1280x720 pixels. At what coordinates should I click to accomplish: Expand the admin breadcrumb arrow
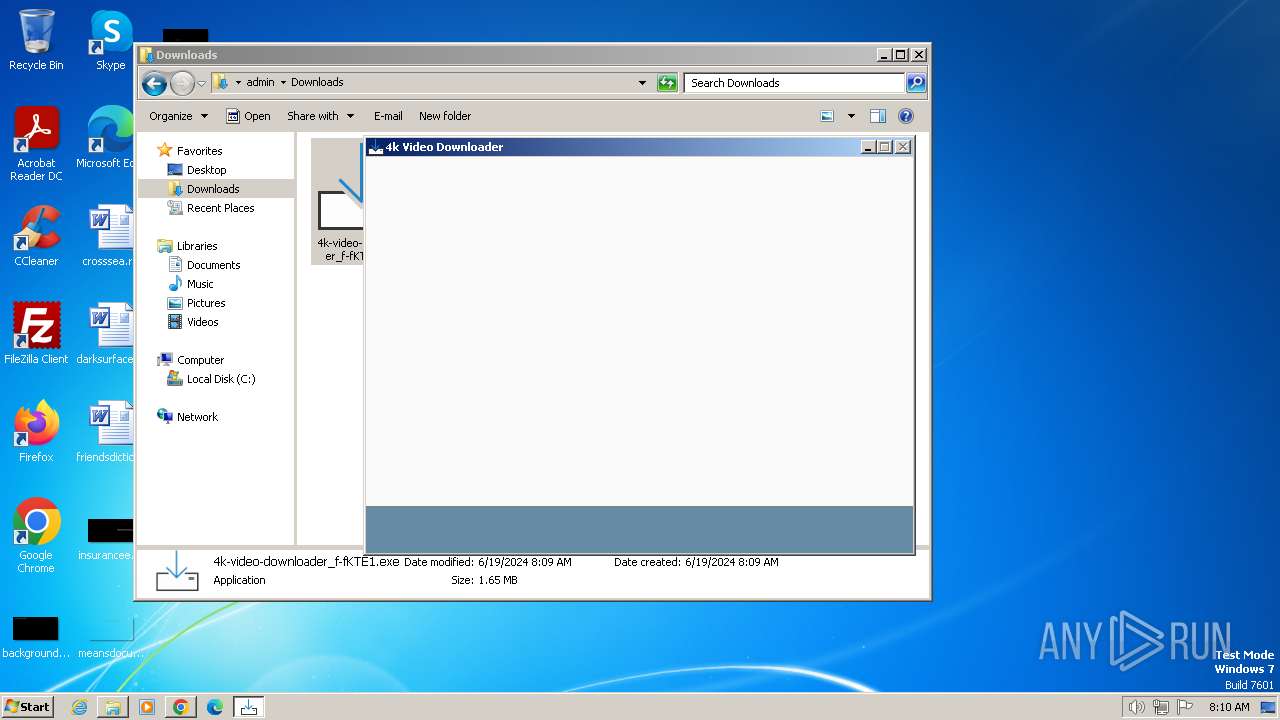point(283,83)
